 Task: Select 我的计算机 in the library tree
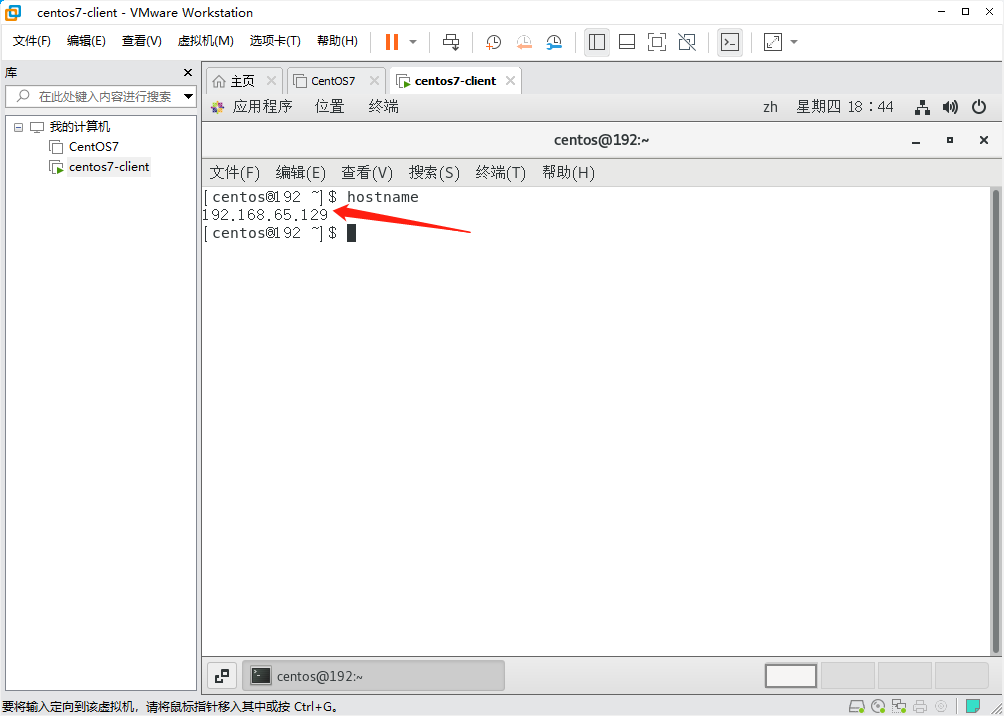point(80,127)
